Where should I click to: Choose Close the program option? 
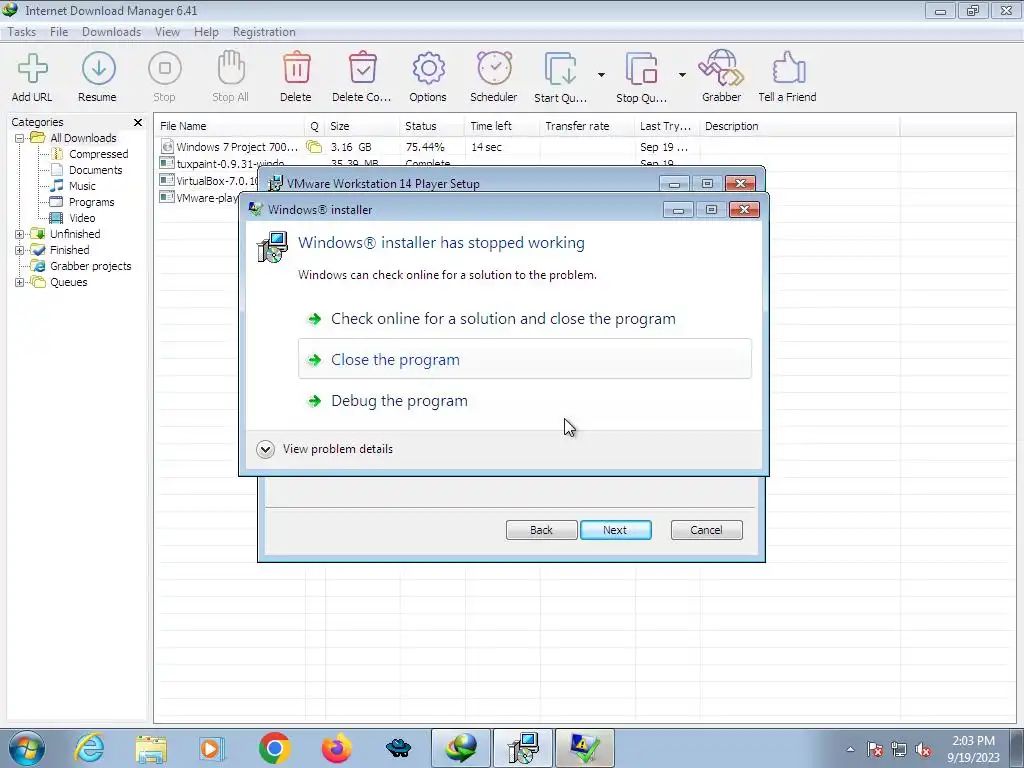click(524, 359)
